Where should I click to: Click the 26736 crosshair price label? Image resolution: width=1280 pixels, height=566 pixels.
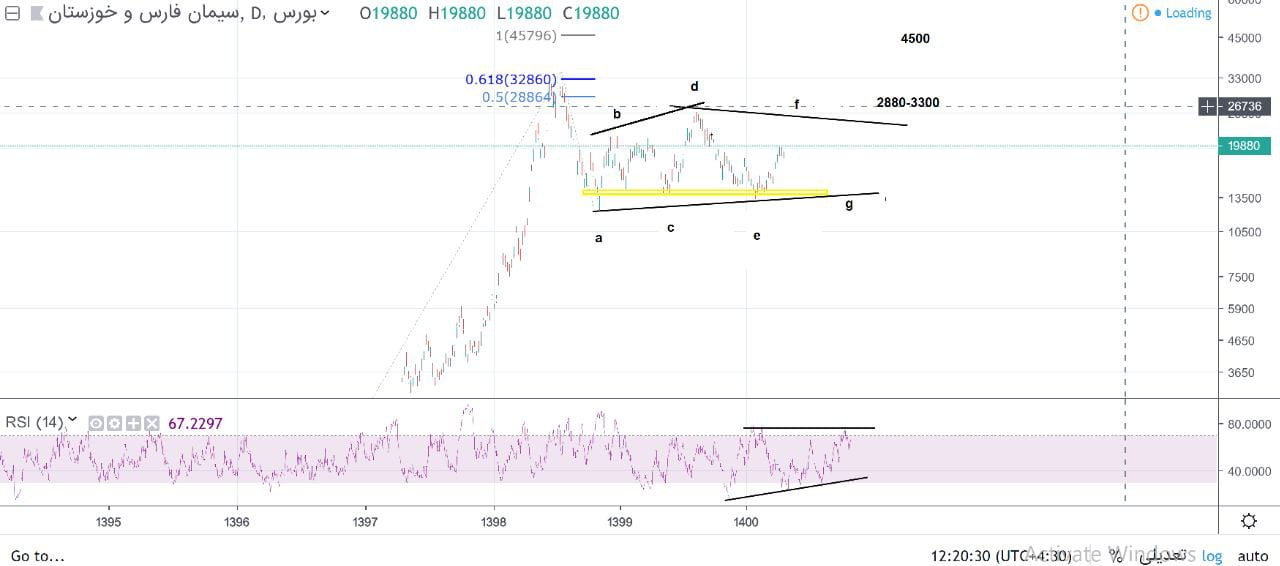(1244, 106)
